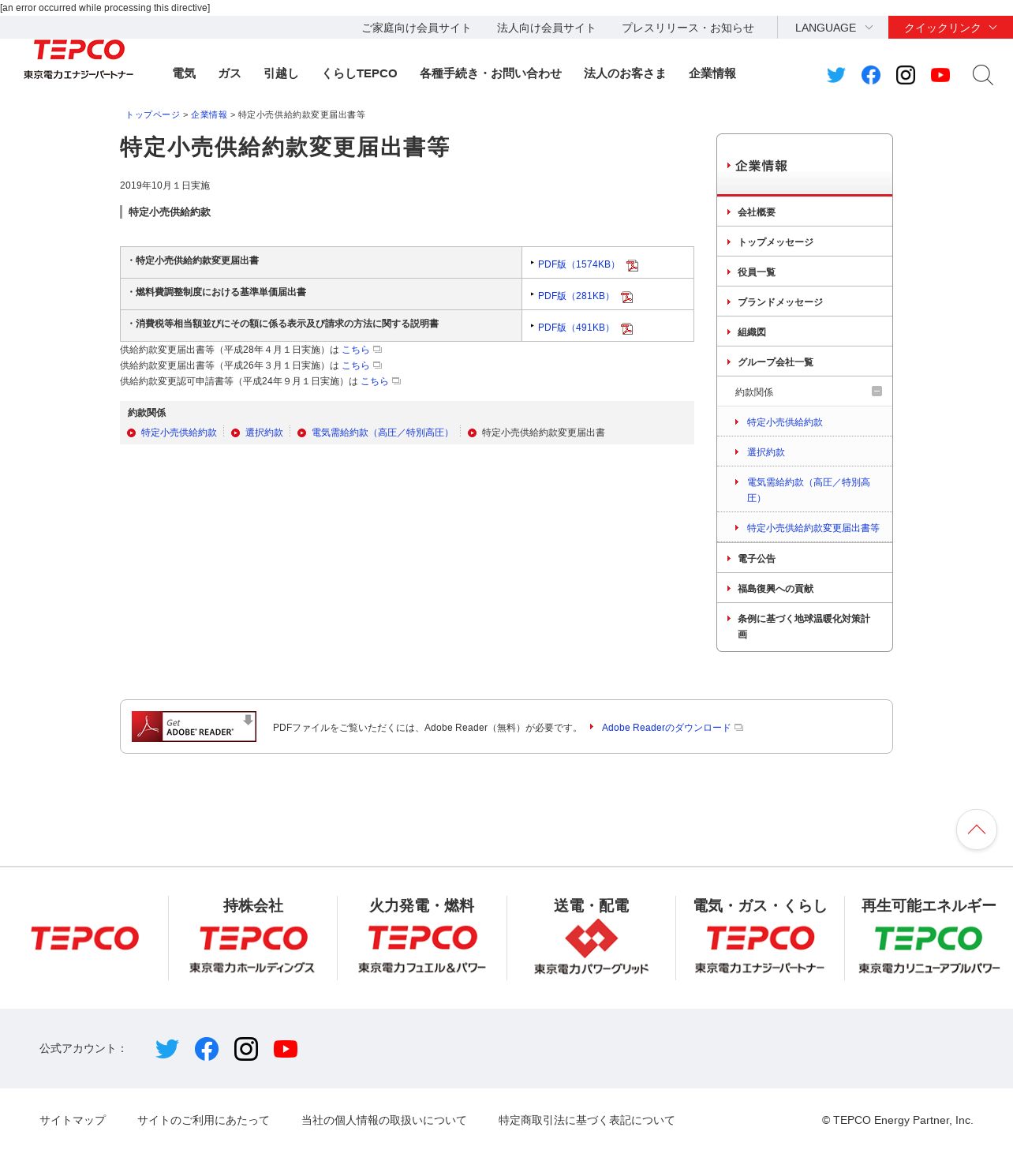
Task: Open the サイトマップ footer link
Action: pos(73,1120)
